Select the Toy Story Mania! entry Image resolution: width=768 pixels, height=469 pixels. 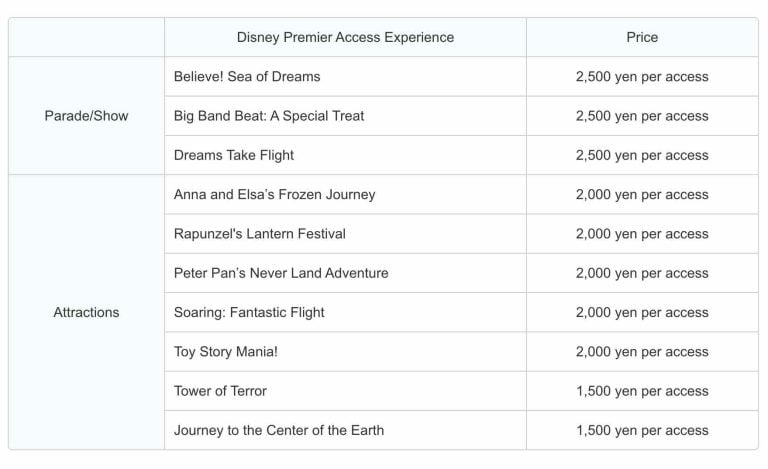click(x=225, y=351)
